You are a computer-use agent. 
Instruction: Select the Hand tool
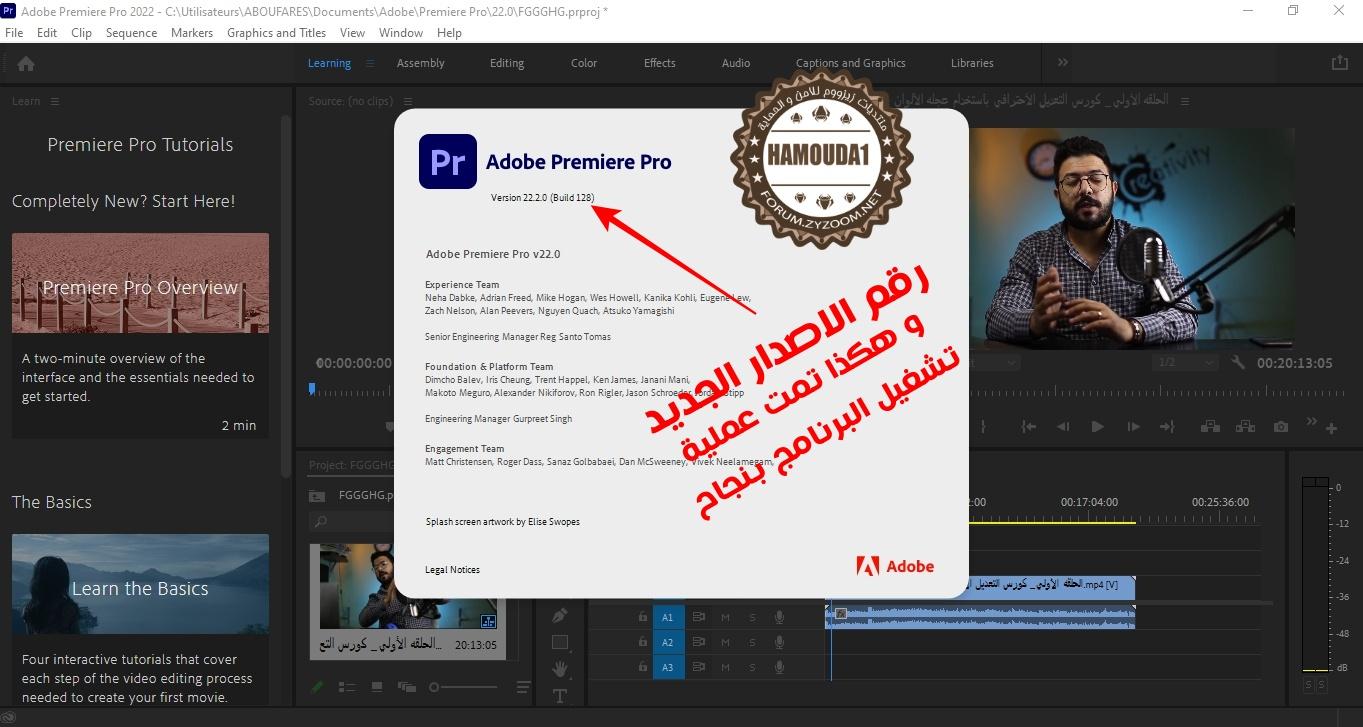pyautogui.click(x=560, y=668)
